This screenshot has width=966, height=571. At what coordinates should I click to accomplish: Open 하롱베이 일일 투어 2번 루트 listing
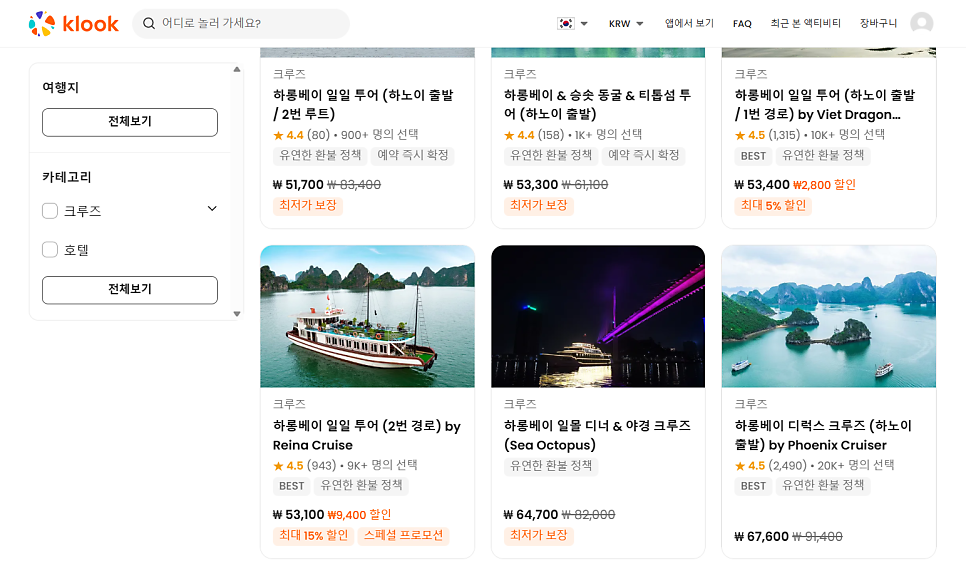click(x=363, y=104)
